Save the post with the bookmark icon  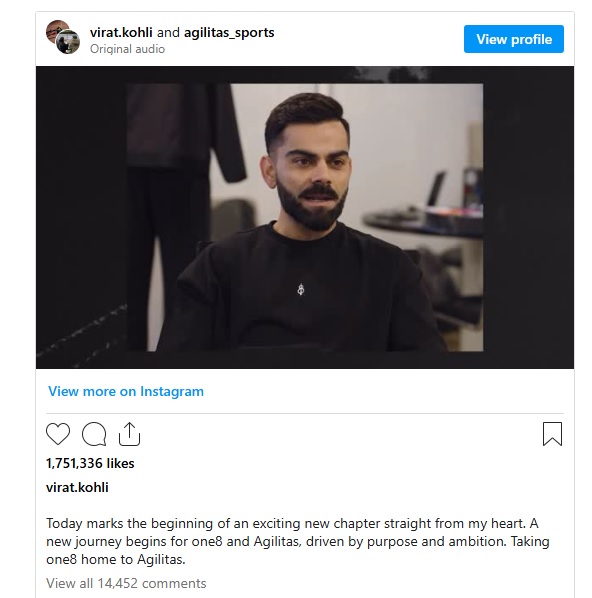coord(552,434)
